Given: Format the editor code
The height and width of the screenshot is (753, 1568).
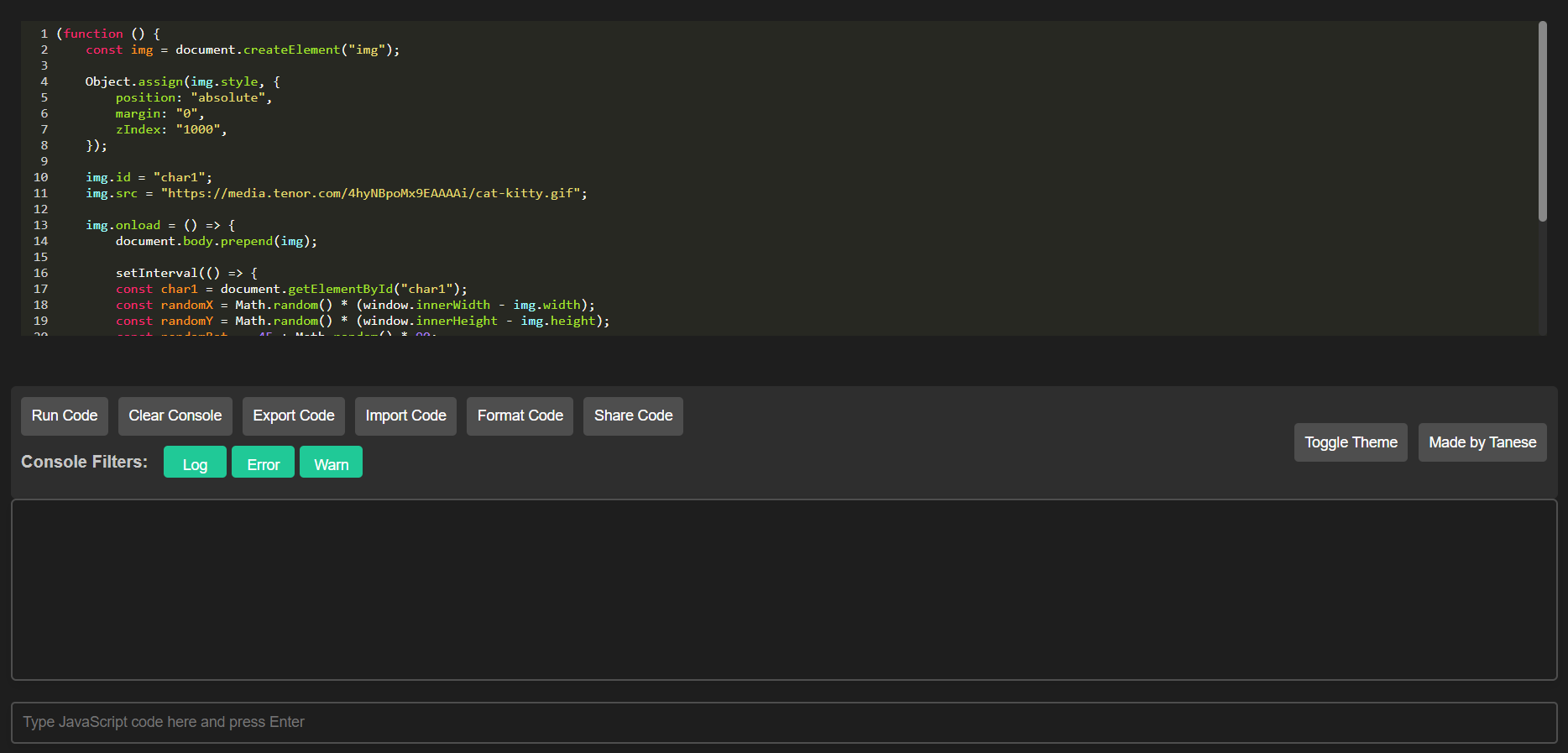Looking at the screenshot, I should (x=520, y=416).
